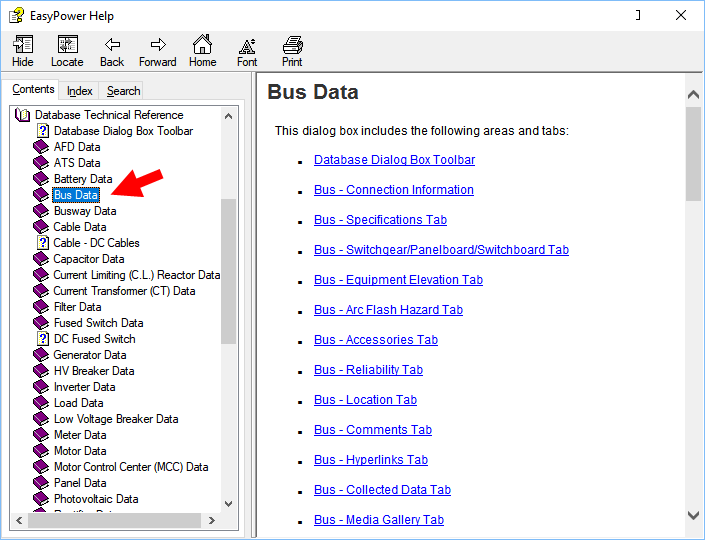This screenshot has width=705, height=540.
Task: Open the Bus - Specifications Tab link
Action: [380, 220]
